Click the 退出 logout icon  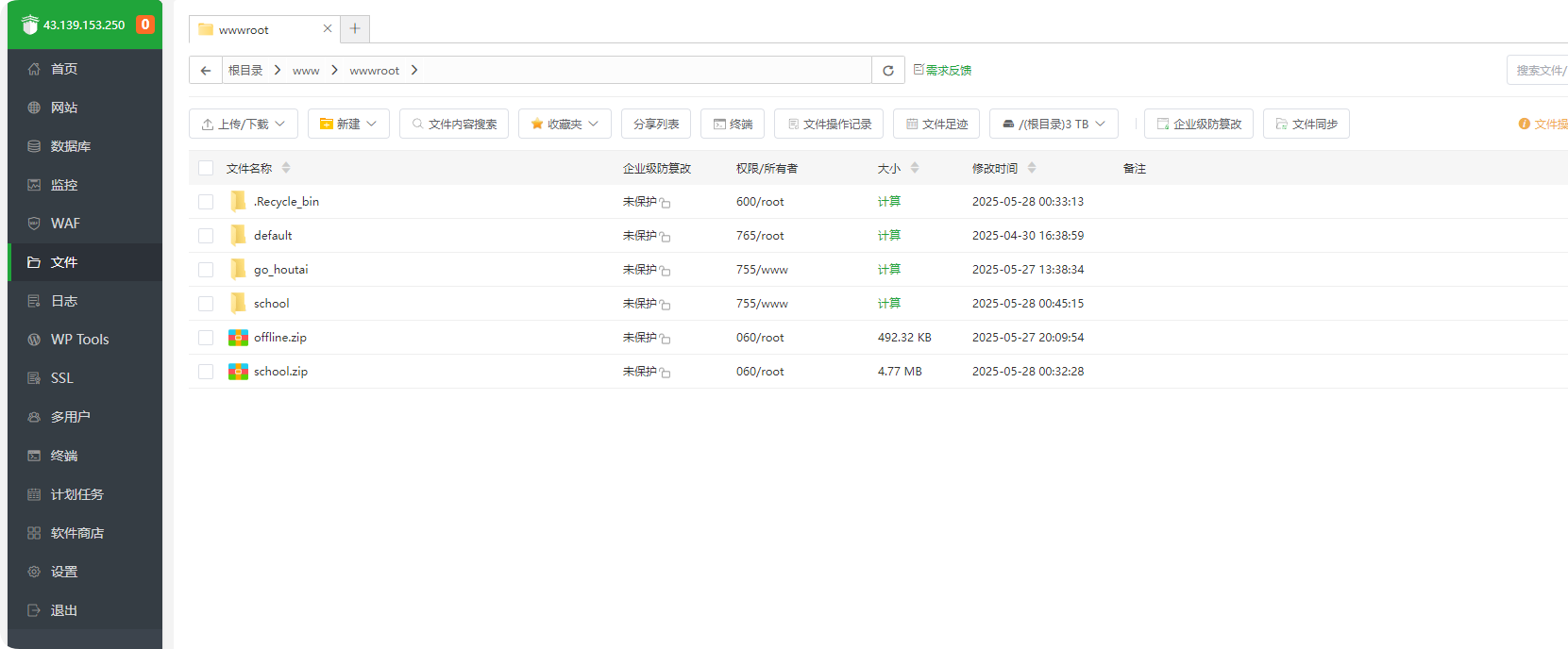(x=34, y=610)
